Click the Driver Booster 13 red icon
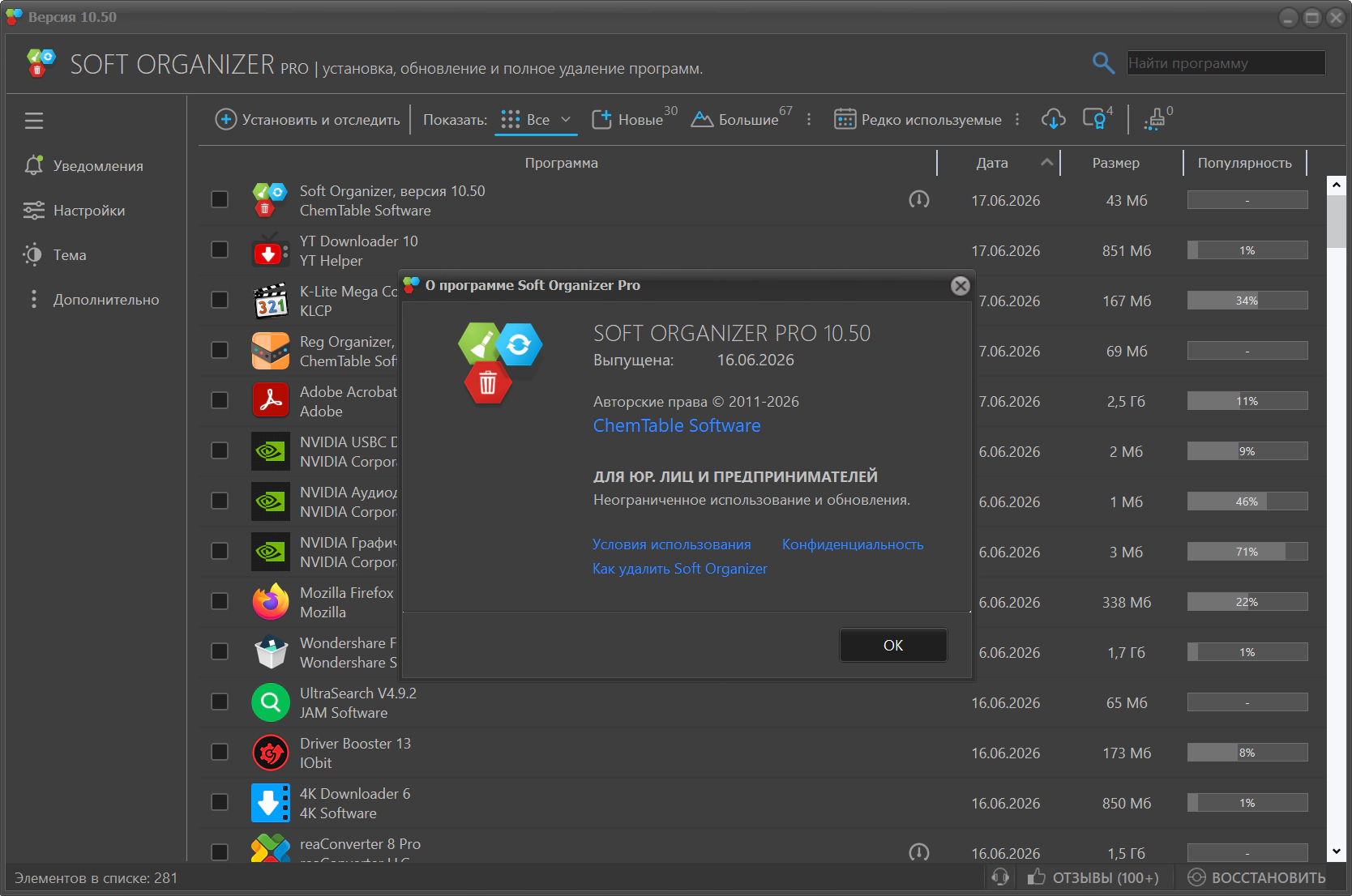This screenshot has width=1352, height=896. 270,753
